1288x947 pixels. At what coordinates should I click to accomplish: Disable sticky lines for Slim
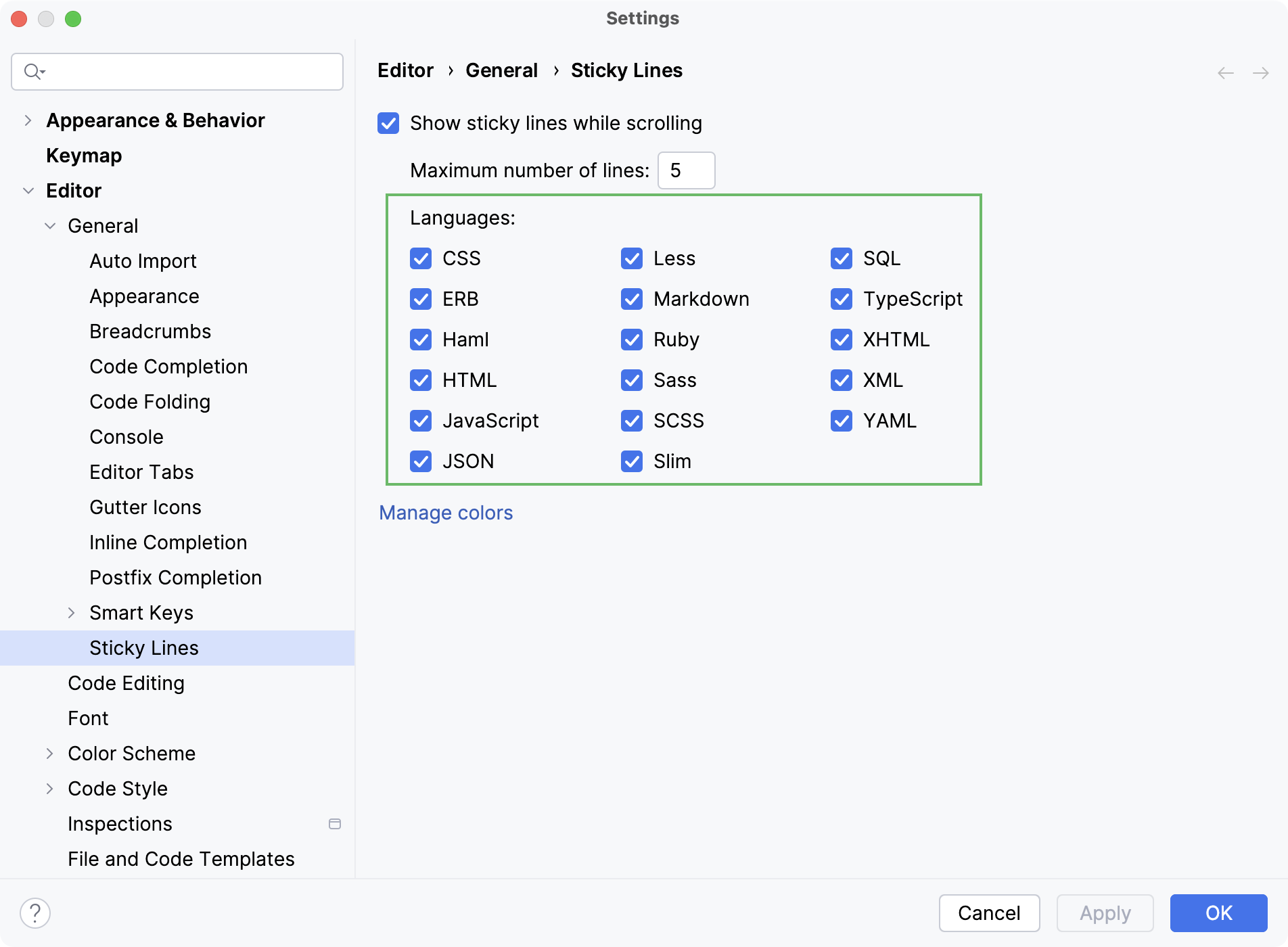(632, 461)
